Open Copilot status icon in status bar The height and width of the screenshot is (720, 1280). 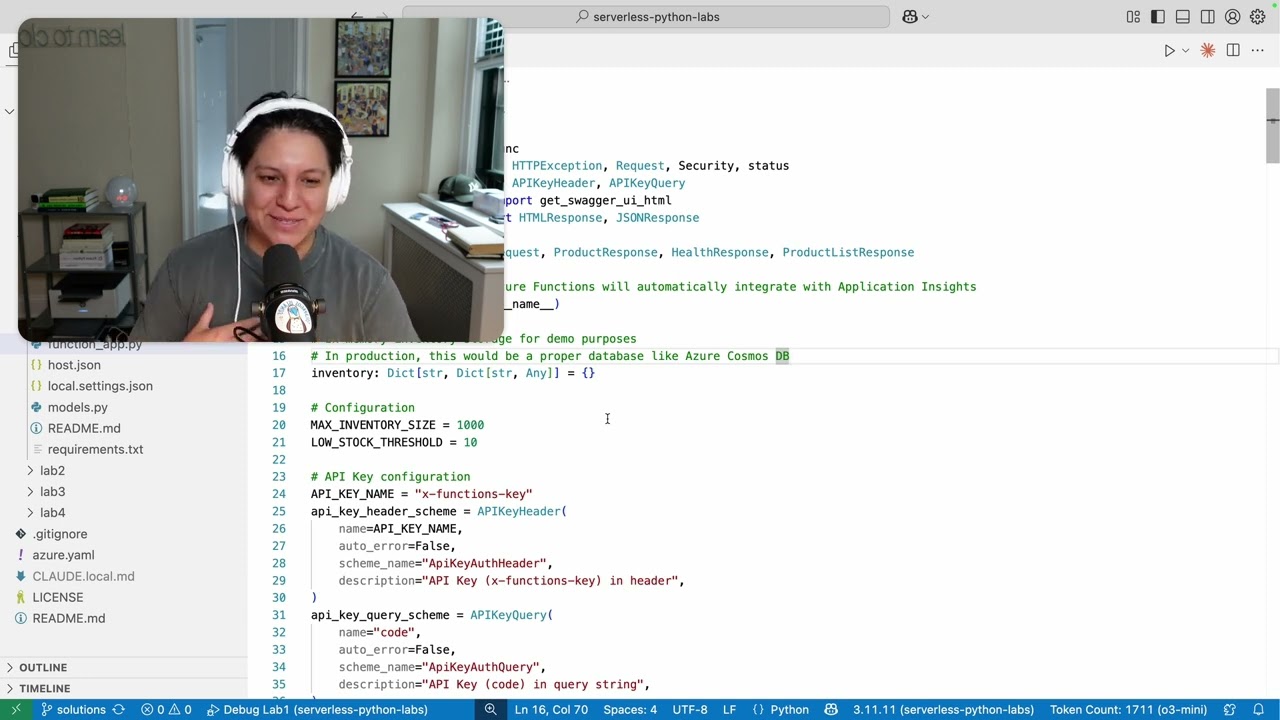coord(831,710)
